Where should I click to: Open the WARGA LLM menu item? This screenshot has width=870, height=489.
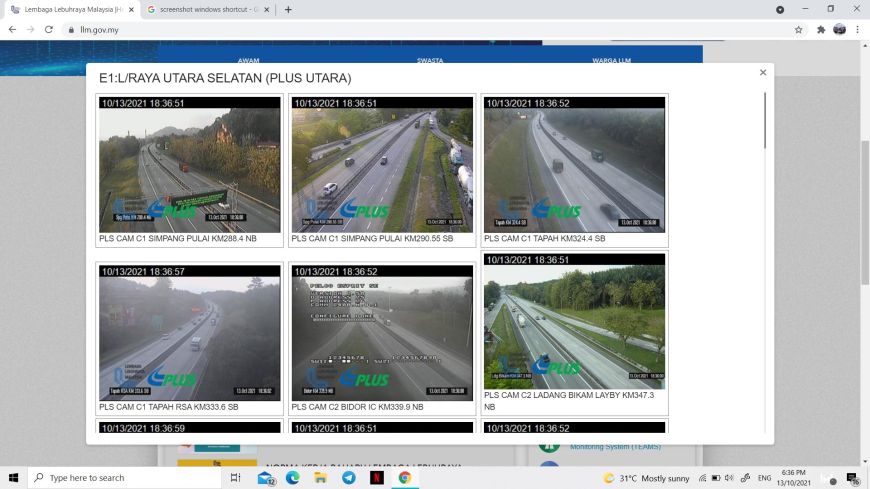pos(611,61)
